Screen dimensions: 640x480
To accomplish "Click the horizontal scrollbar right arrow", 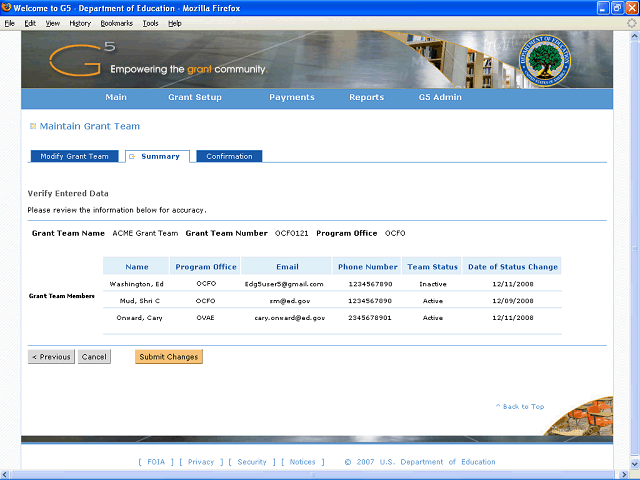I will click(624, 475).
